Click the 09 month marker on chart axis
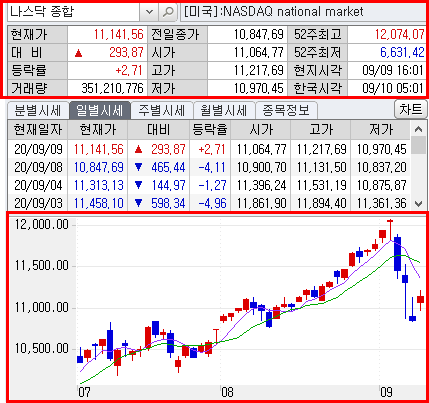Viewport: 429px width, 403px height. click(386, 392)
